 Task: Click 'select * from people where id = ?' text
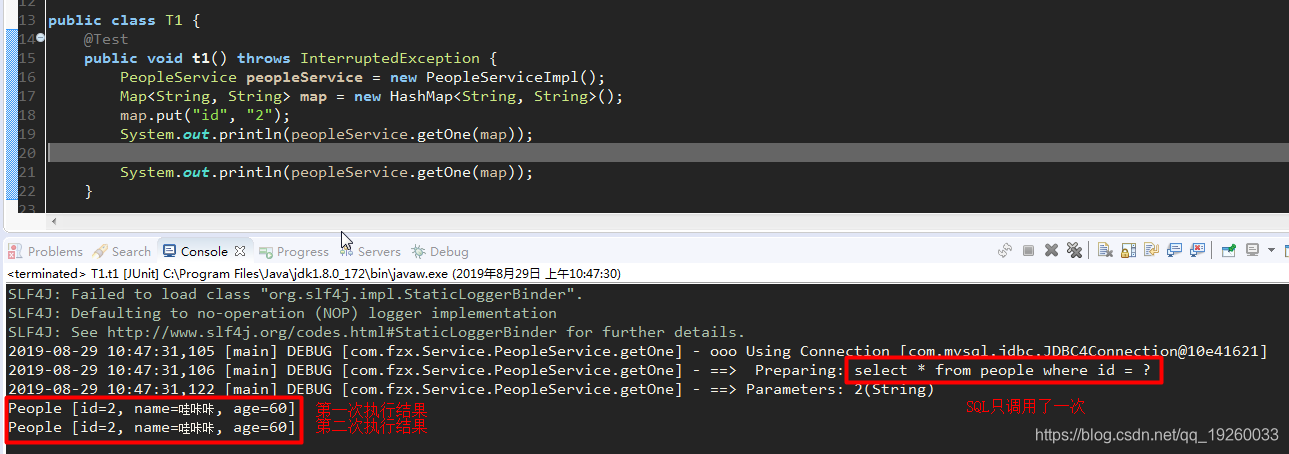1003,370
